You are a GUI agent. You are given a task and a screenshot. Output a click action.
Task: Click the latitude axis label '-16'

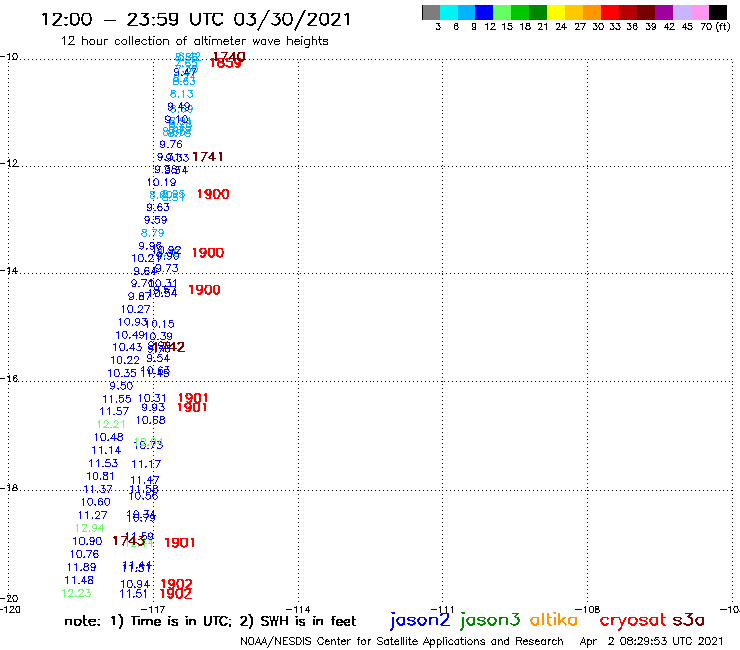(x=9, y=379)
